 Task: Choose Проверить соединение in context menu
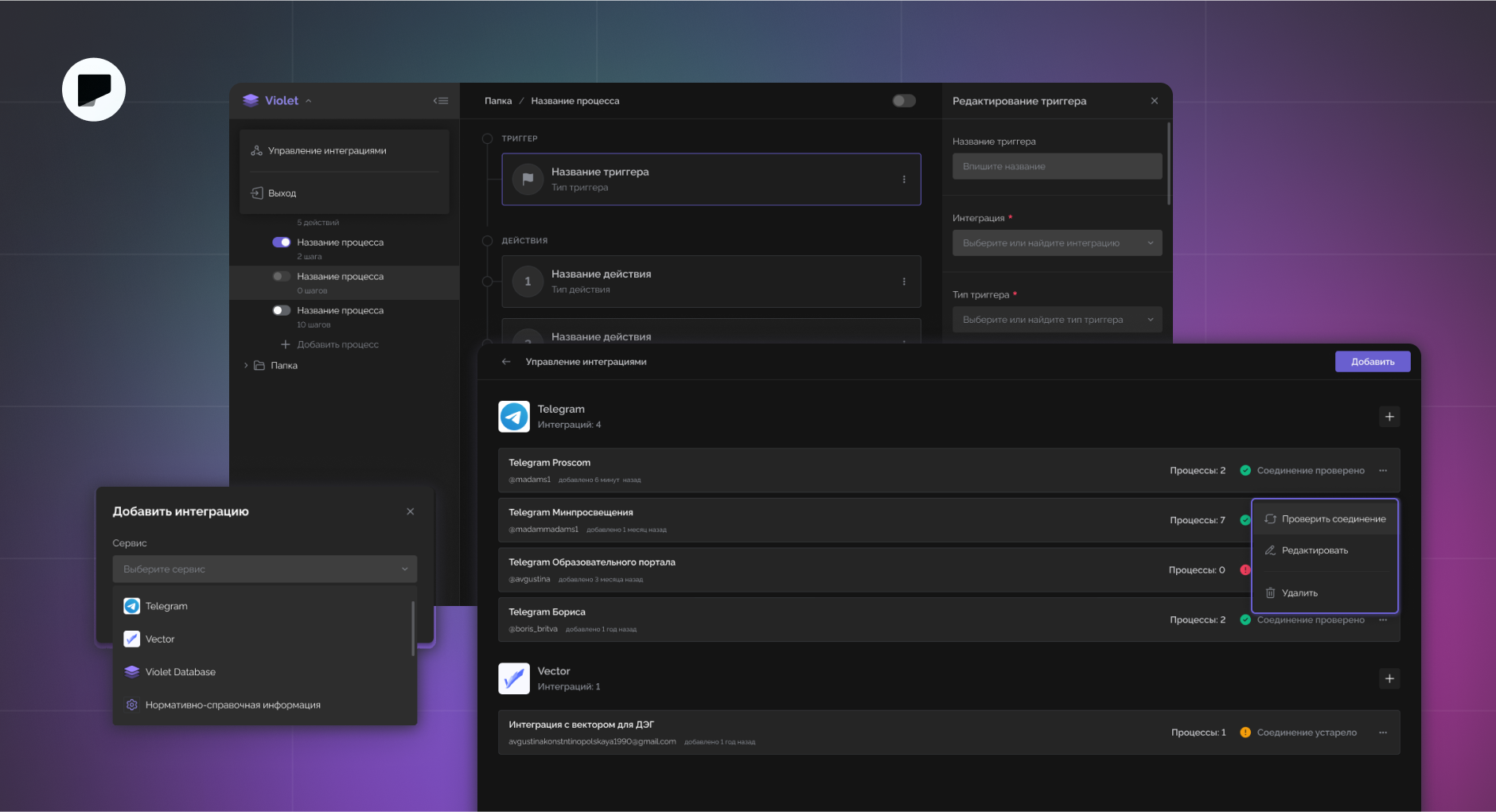pos(1325,519)
